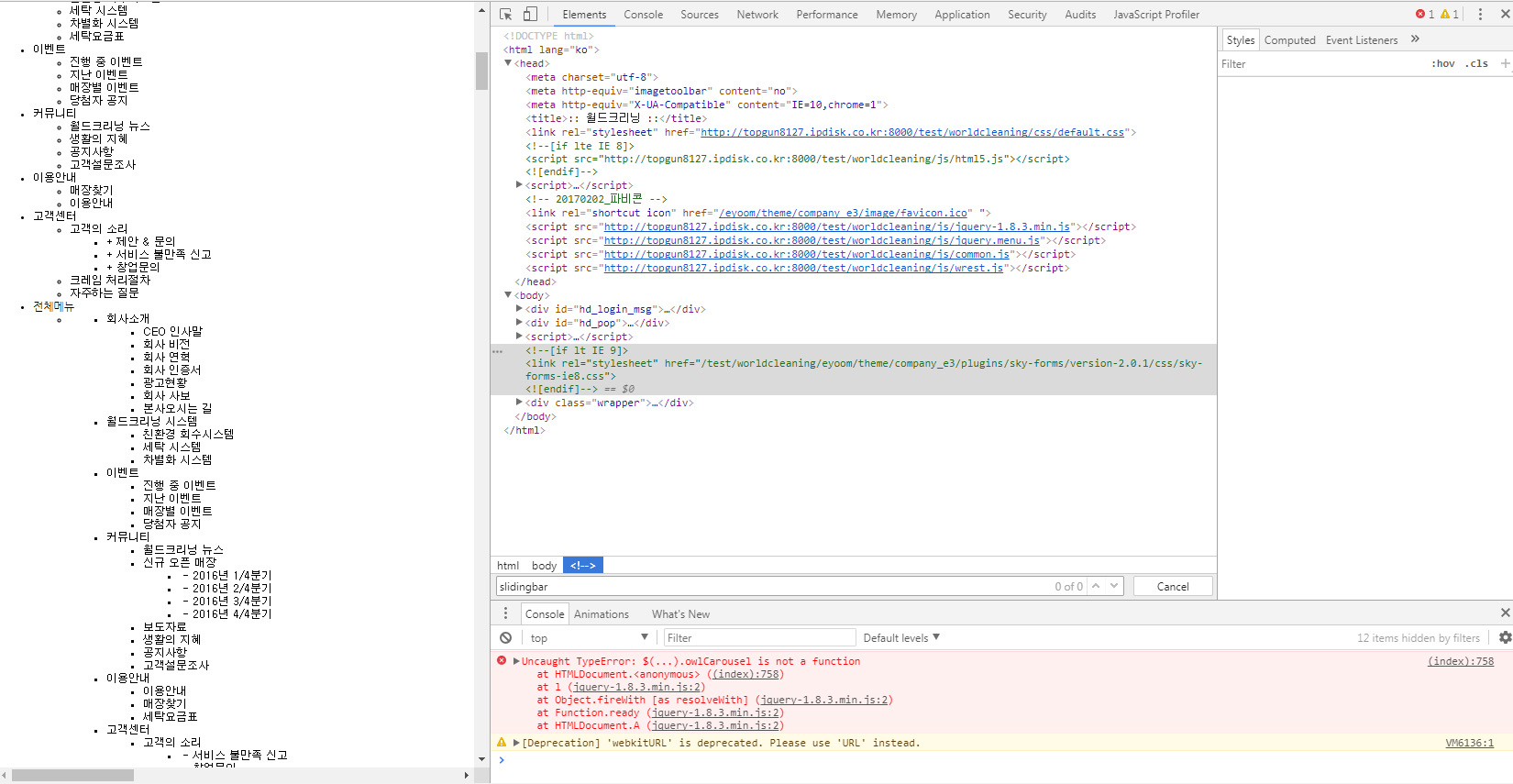Toggle .cls element classes panel

click(x=1476, y=64)
